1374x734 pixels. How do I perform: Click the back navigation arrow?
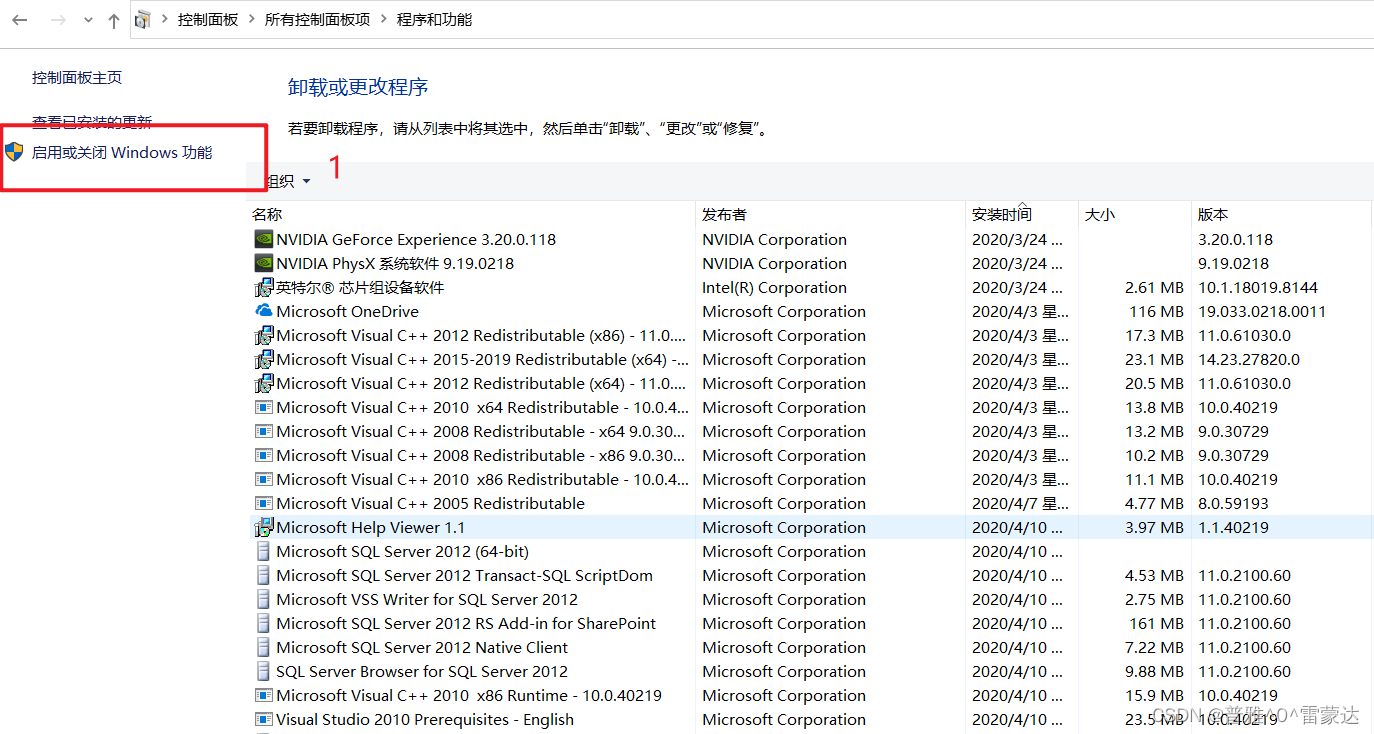tap(19, 19)
